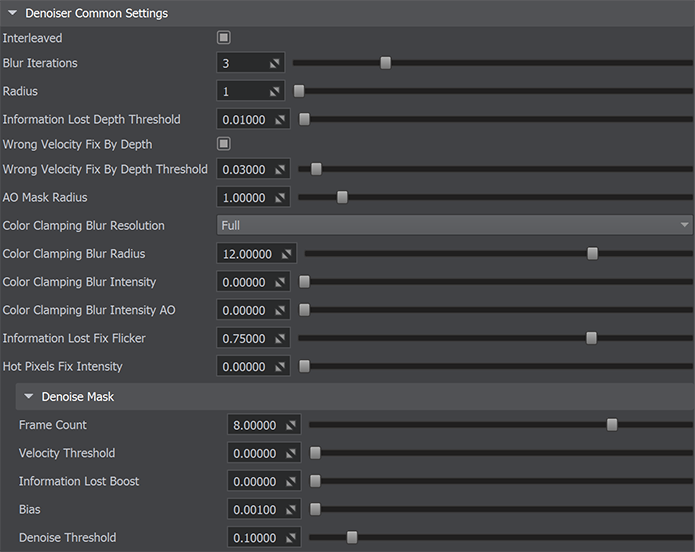The image size is (695, 552).
Task: Click Information Lost Depth Threshold slider handle
Action: [x=305, y=119]
